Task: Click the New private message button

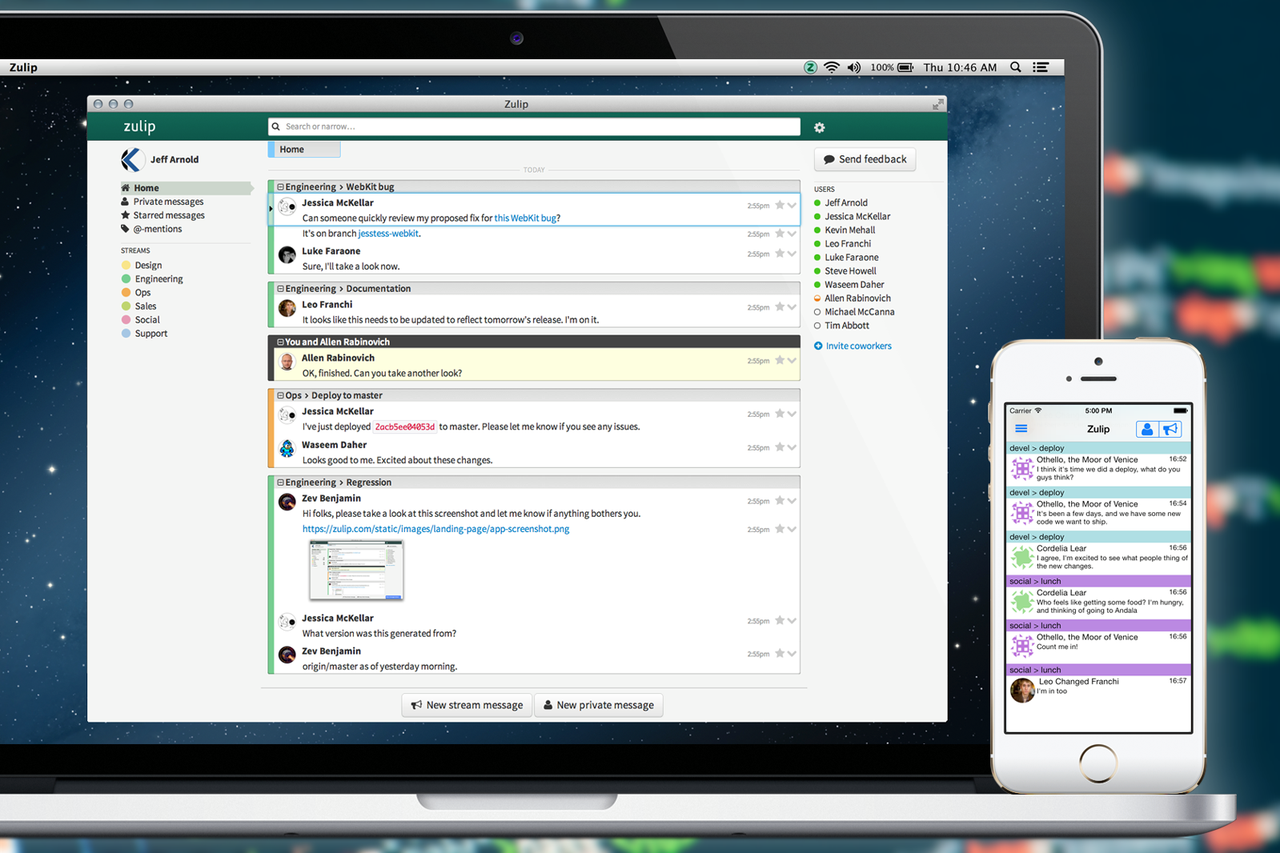Action: pos(598,705)
